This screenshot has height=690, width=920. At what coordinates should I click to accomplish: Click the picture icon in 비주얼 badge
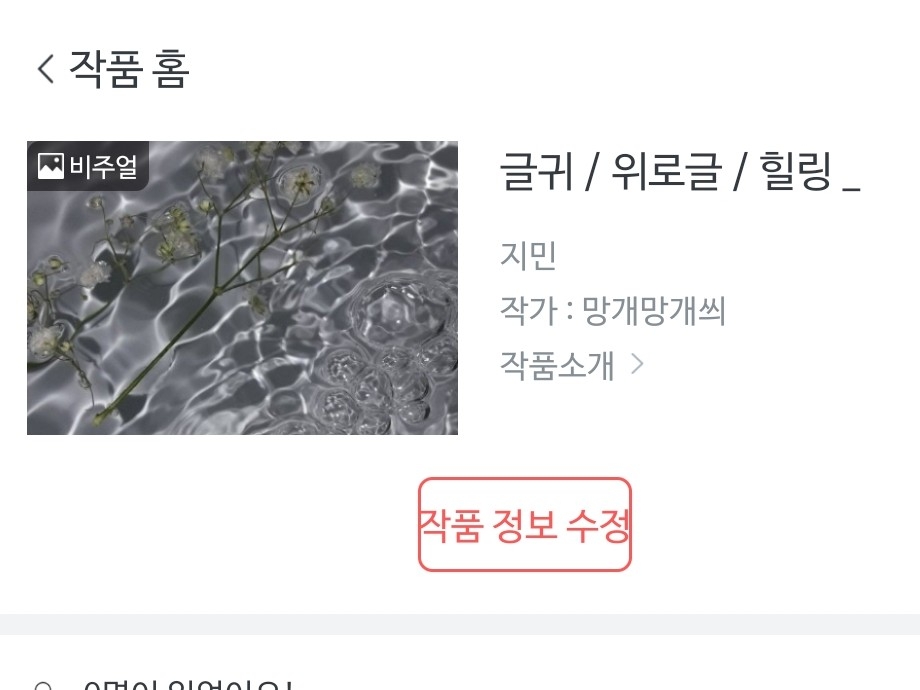point(50,166)
